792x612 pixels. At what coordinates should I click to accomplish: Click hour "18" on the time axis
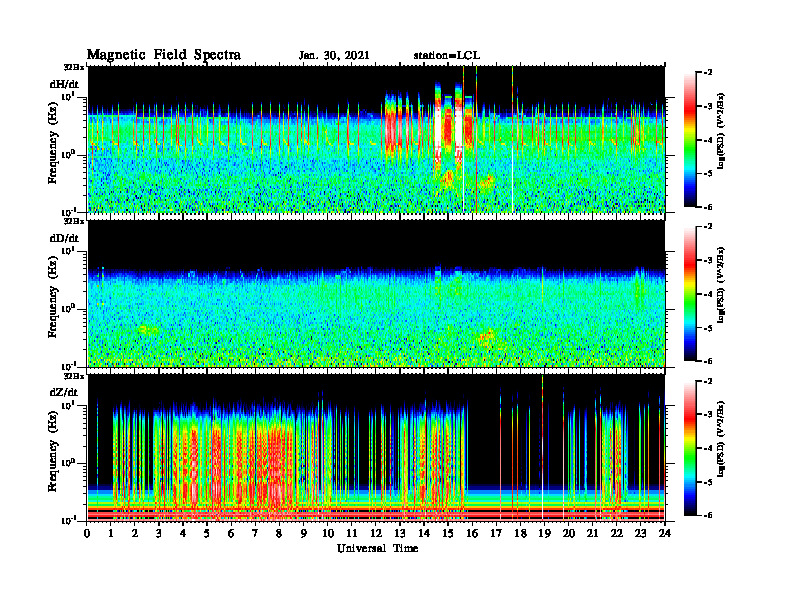coord(520,533)
